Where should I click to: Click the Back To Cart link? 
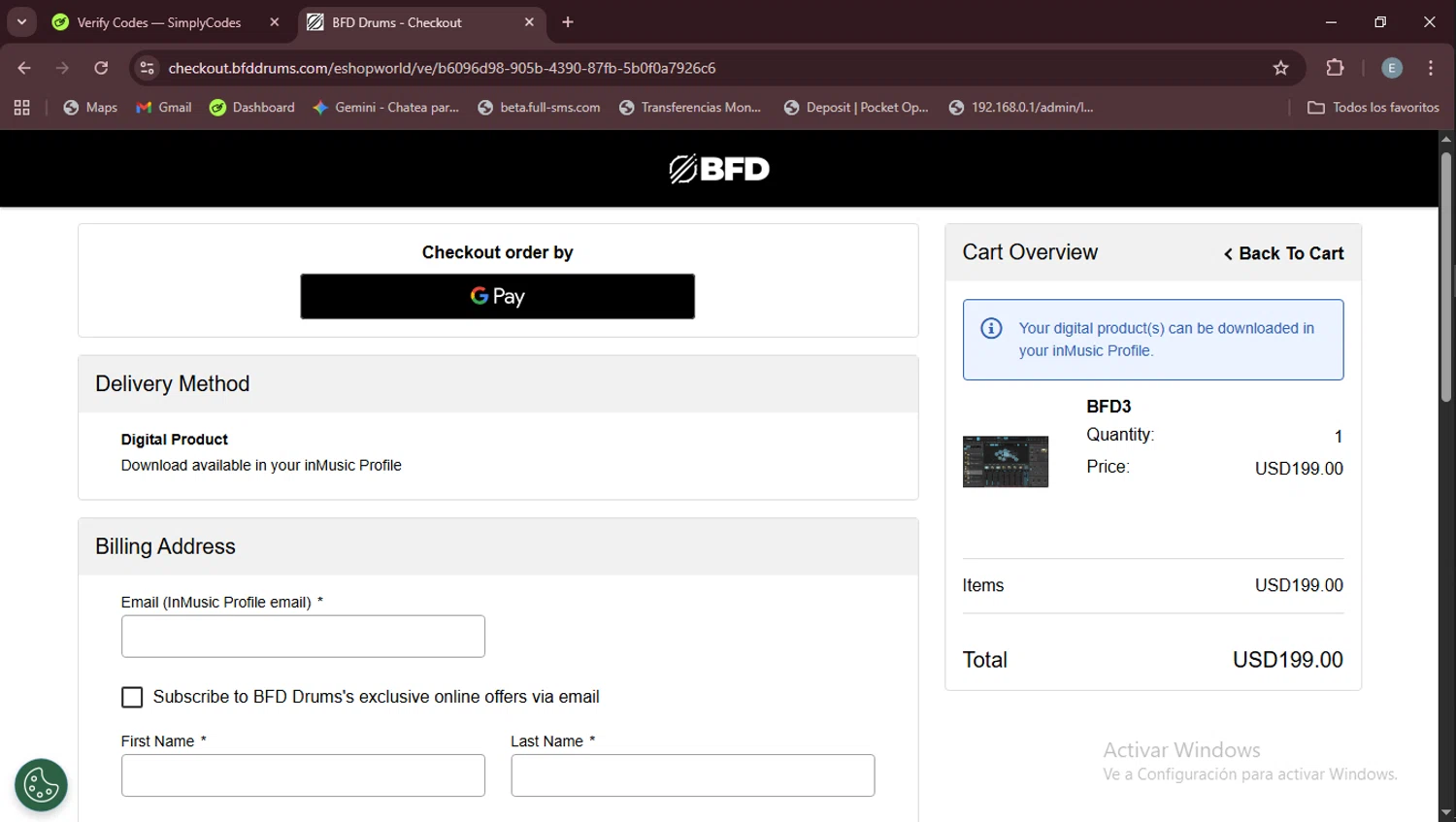click(1283, 253)
